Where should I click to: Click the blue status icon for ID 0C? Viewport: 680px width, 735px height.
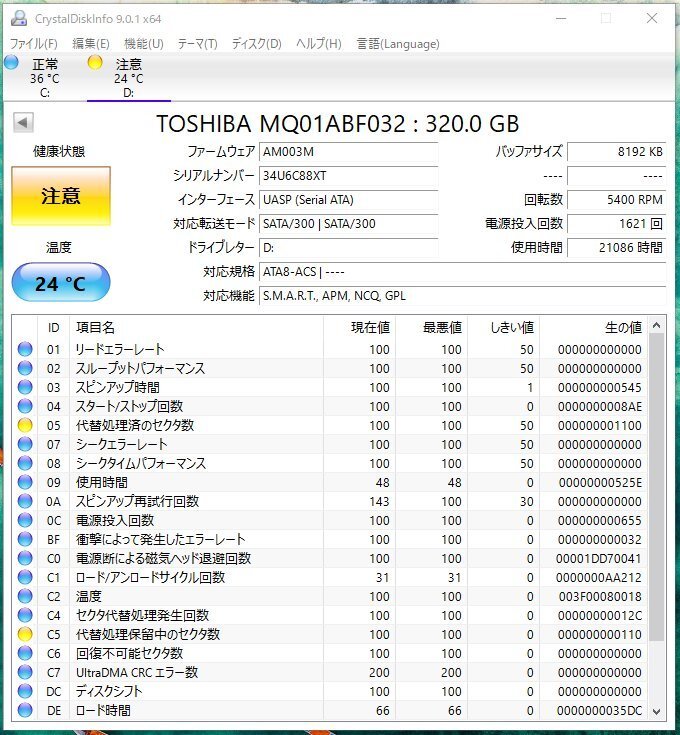point(25,520)
